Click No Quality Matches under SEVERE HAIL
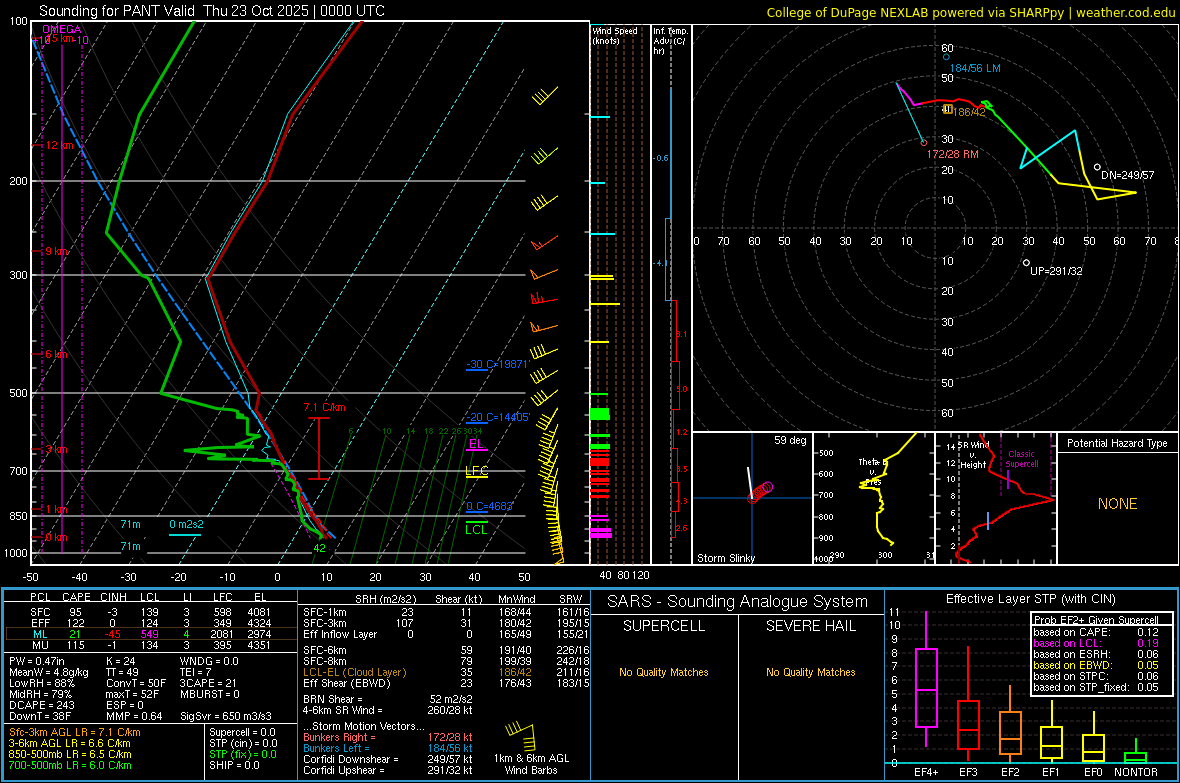The width and height of the screenshot is (1180, 783). tap(811, 672)
